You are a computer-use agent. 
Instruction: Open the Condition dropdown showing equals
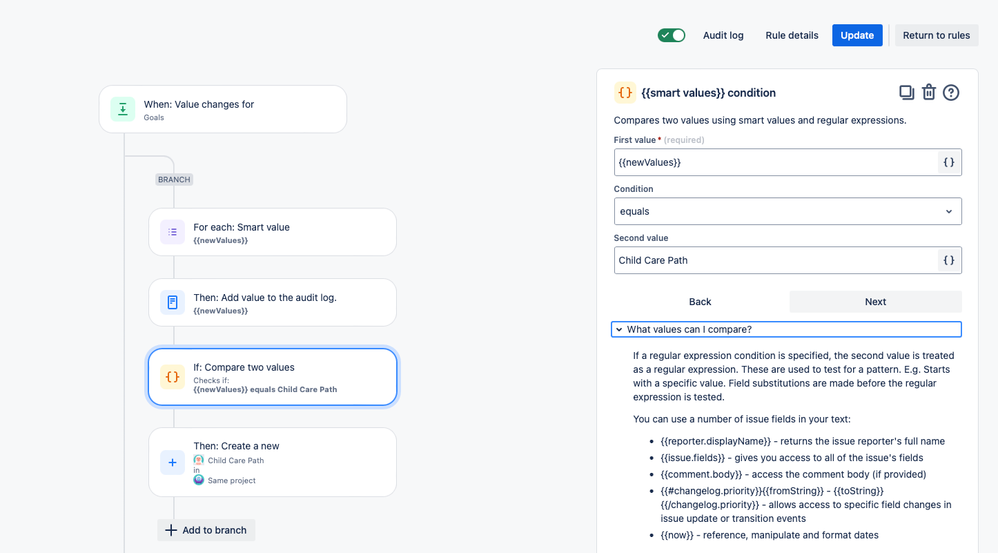(x=787, y=211)
